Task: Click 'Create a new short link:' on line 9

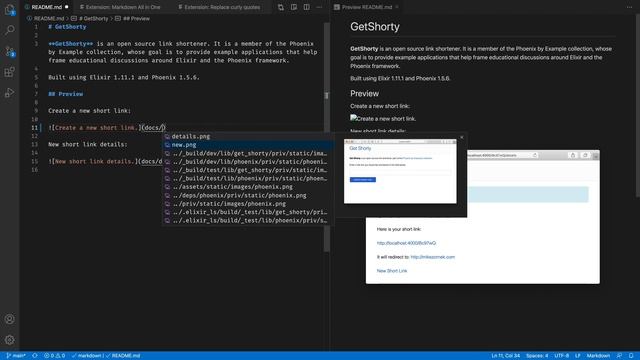Action: point(89,111)
